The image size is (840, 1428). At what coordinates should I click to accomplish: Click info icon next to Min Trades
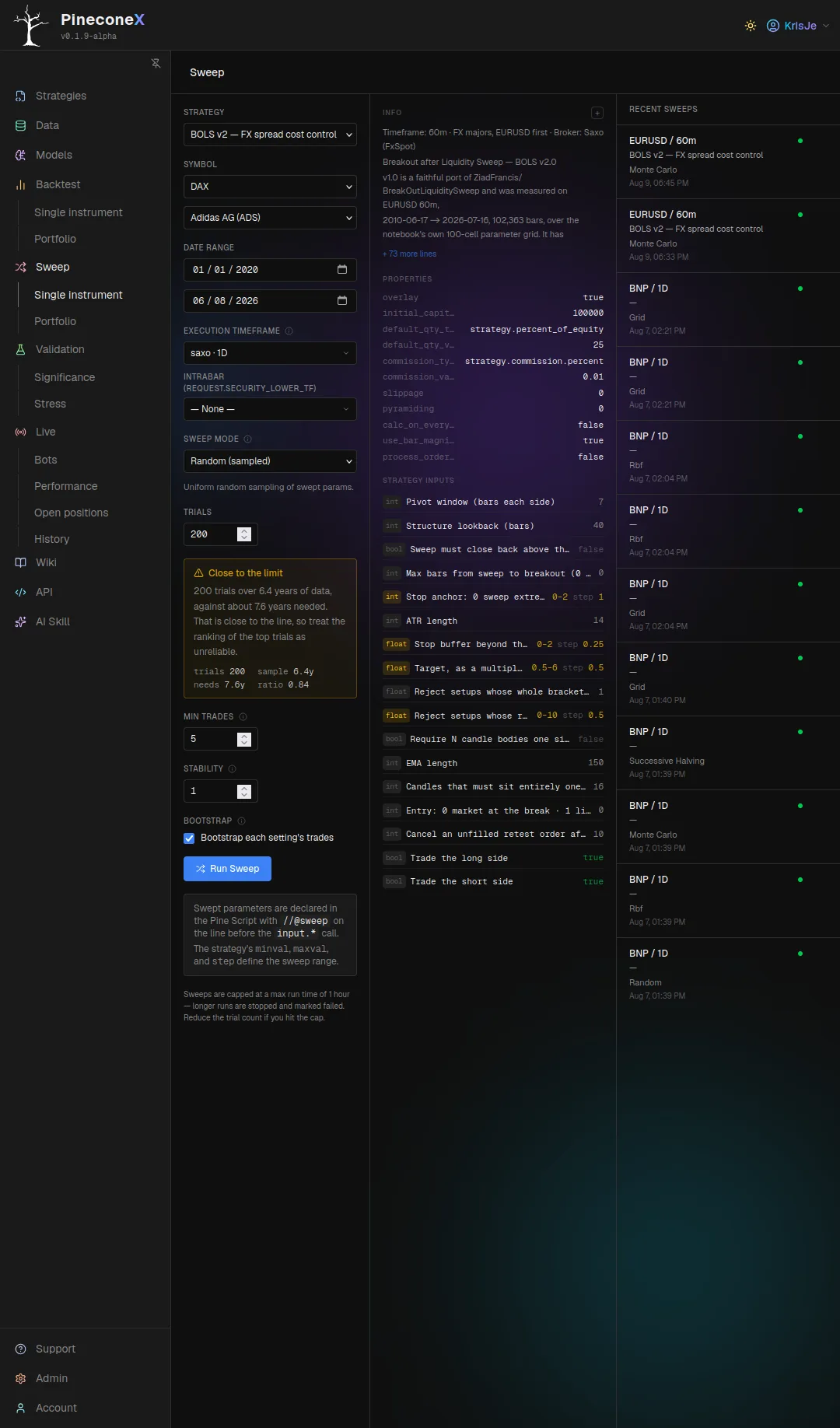[x=243, y=716]
